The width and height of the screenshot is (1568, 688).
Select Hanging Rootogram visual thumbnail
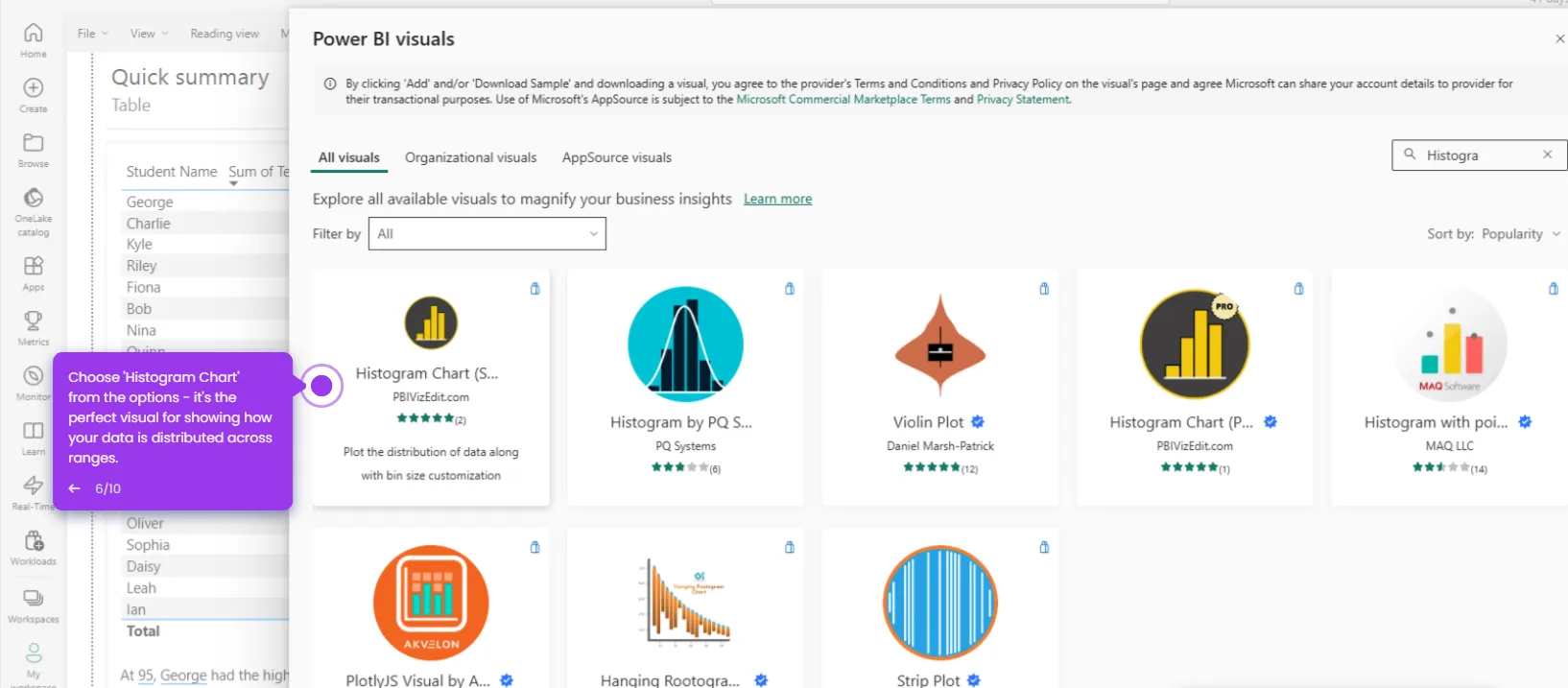685,601
